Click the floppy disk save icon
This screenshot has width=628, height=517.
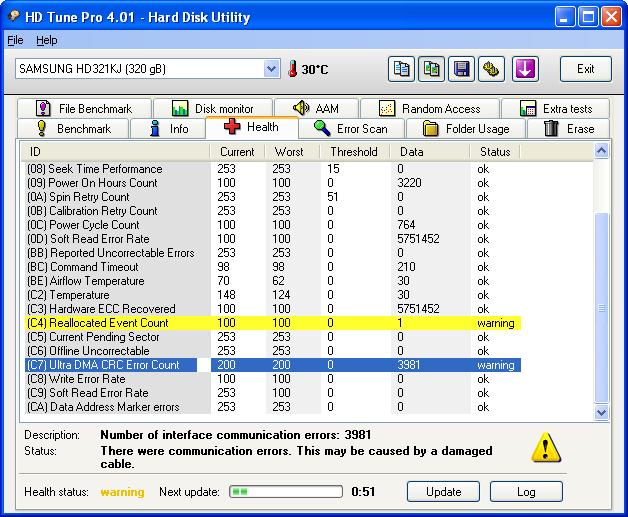tap(462, 69)
